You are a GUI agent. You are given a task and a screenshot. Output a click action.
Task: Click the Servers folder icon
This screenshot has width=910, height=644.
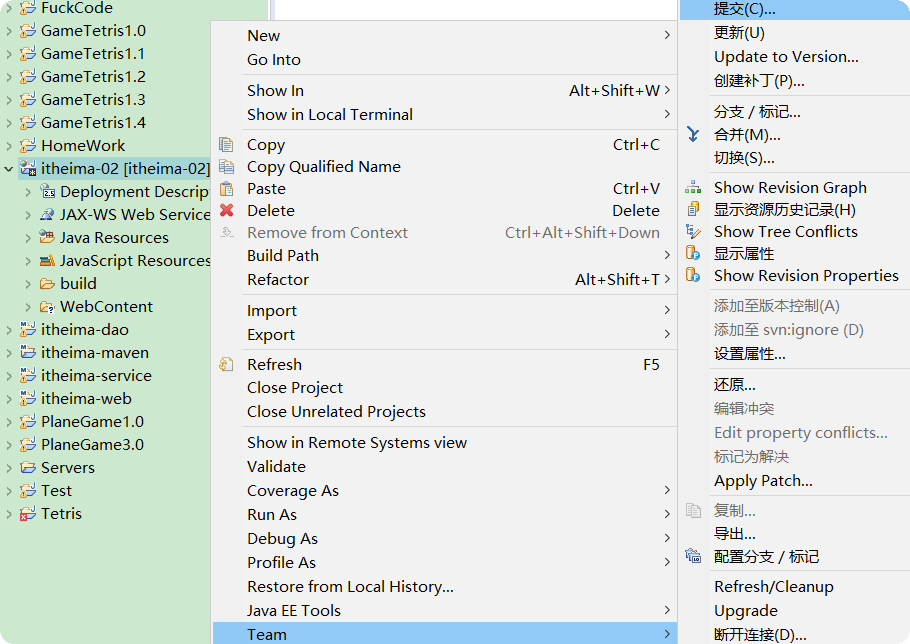[28, 468]
